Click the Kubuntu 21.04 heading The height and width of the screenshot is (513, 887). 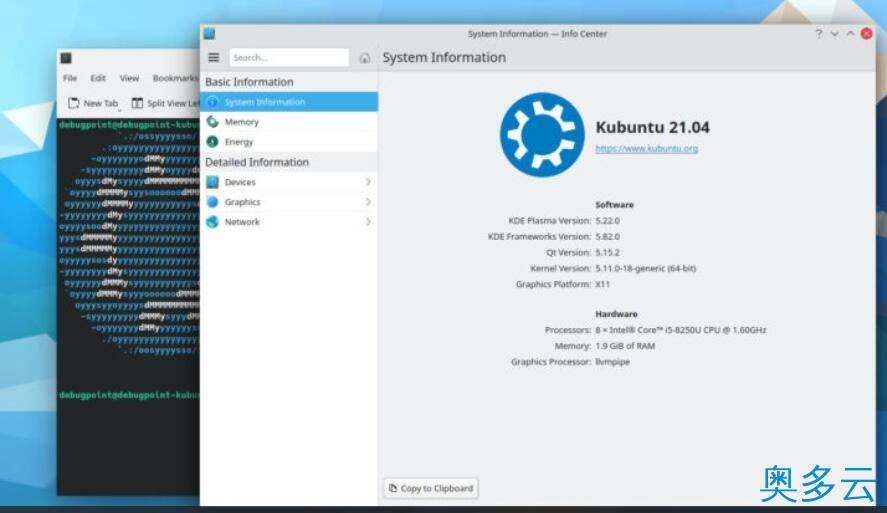[x=652, y=127]
